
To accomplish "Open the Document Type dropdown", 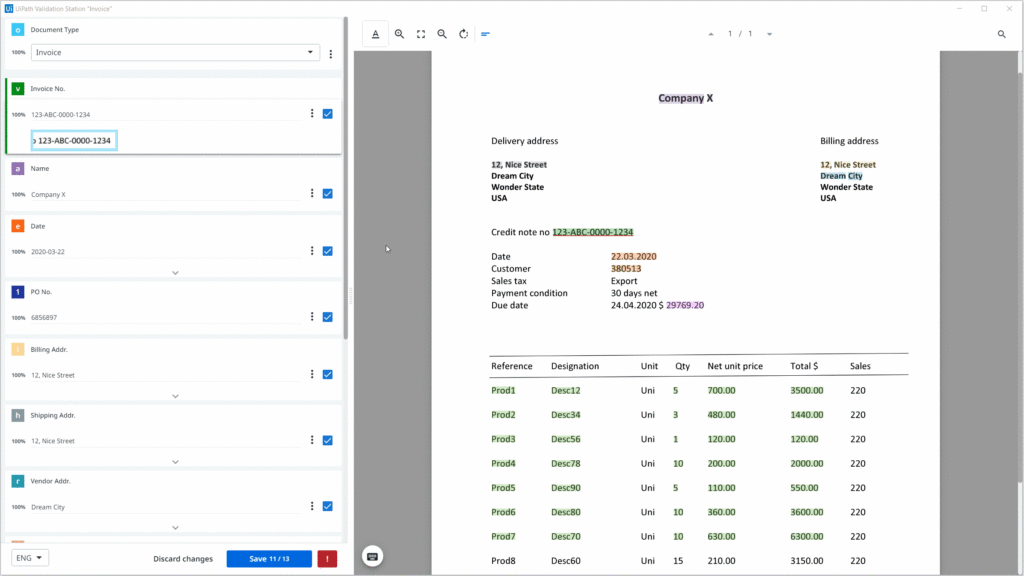I will point(175,53).
